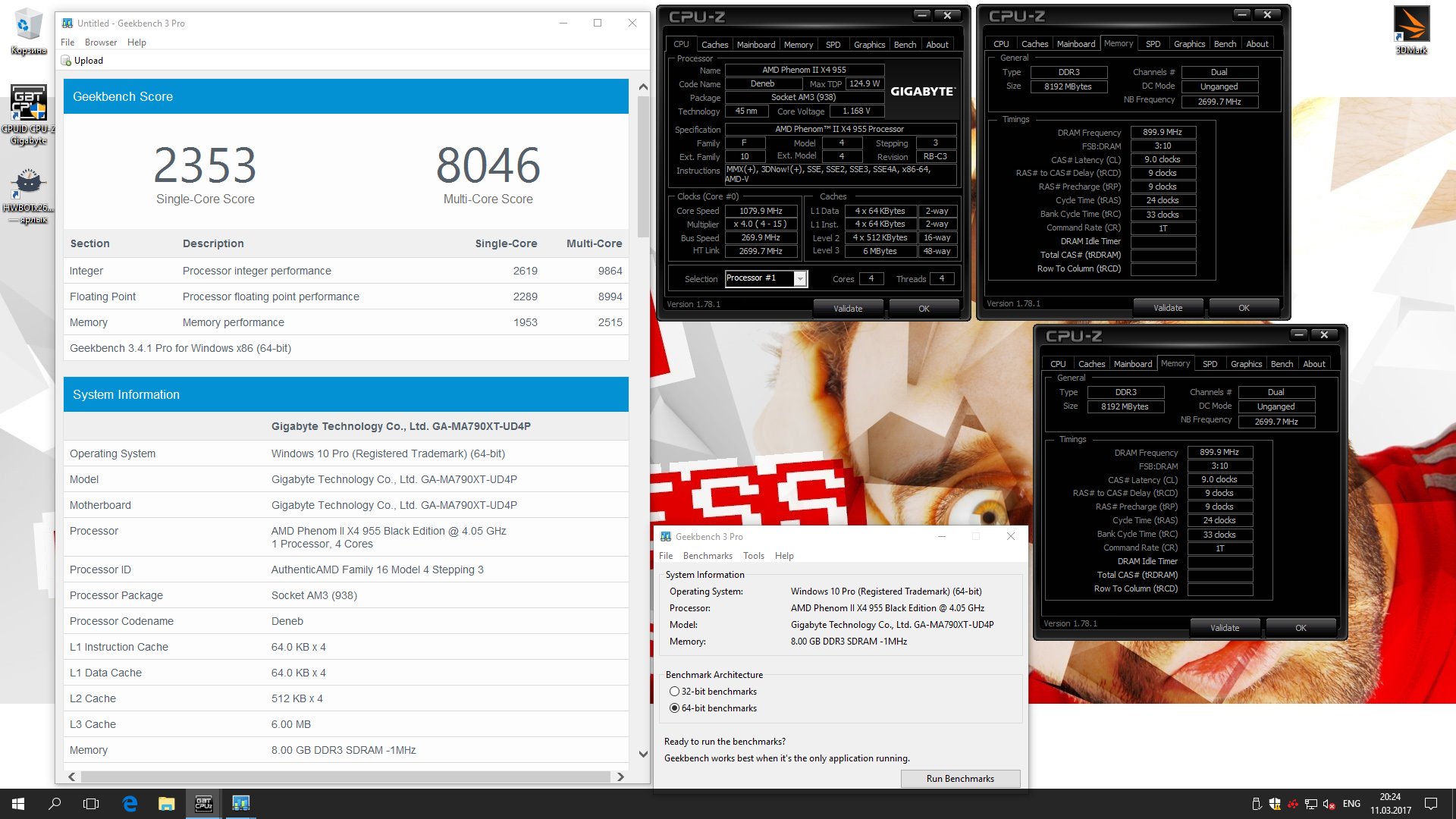1456x819 pixels.
Task: Click OK in the top-right CPU-Z Memory window
Action: click(1244, 308)
